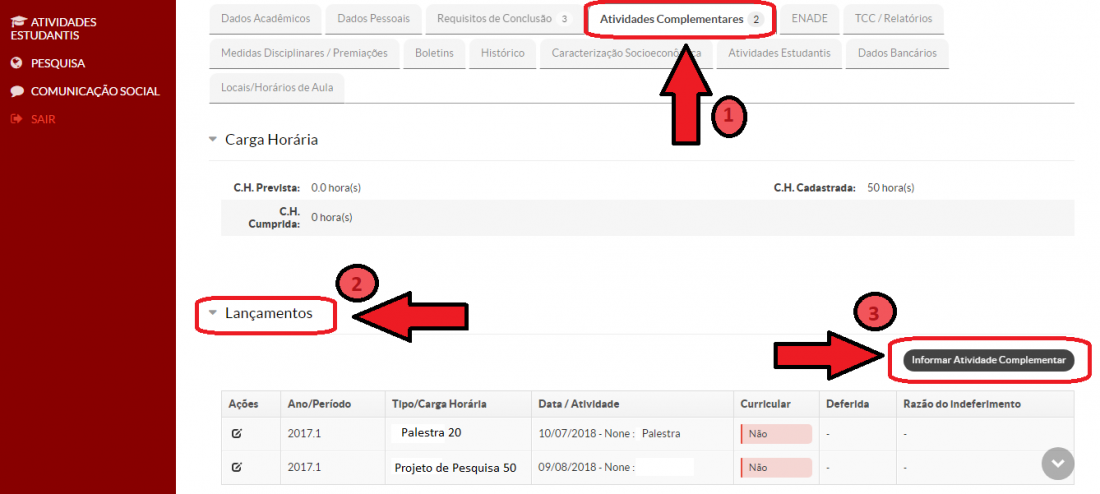Click the graduation cap icon beside Atividades Estudantis
The image size is (1100, 494).
pyautogui.click(x=18, y=22)
